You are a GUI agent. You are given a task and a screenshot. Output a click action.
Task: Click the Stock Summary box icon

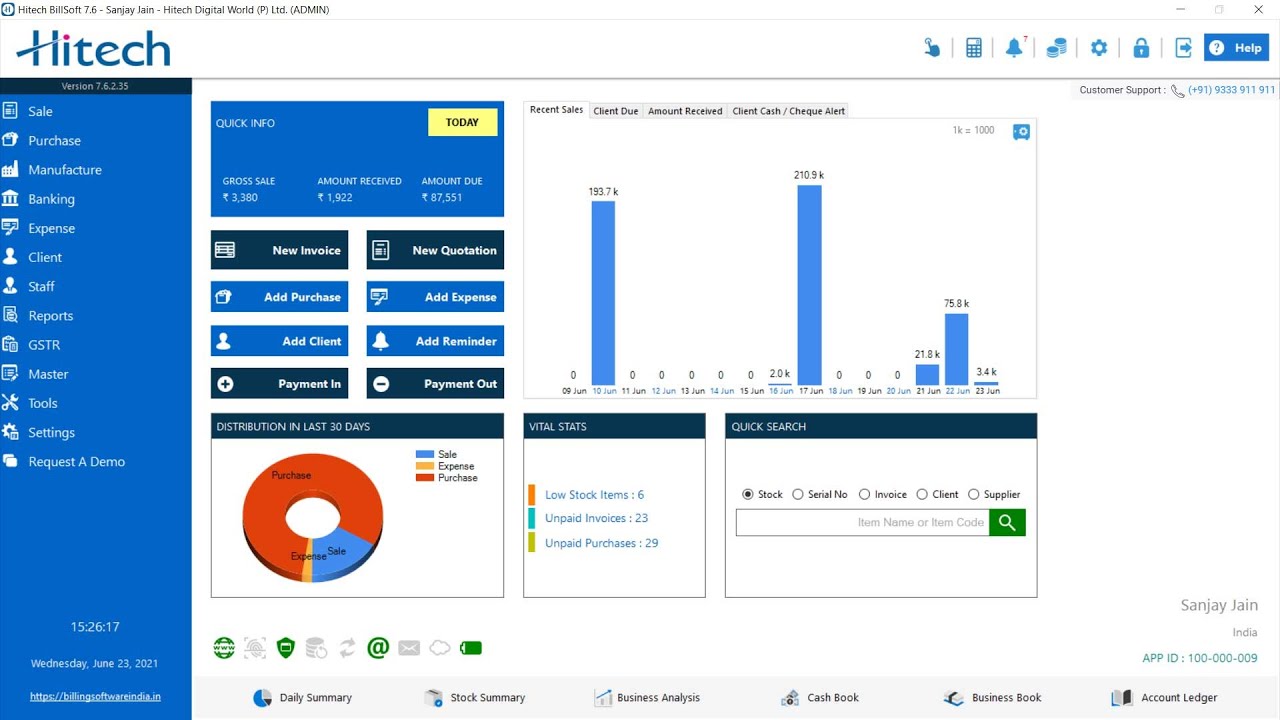(x=433, y=698)
